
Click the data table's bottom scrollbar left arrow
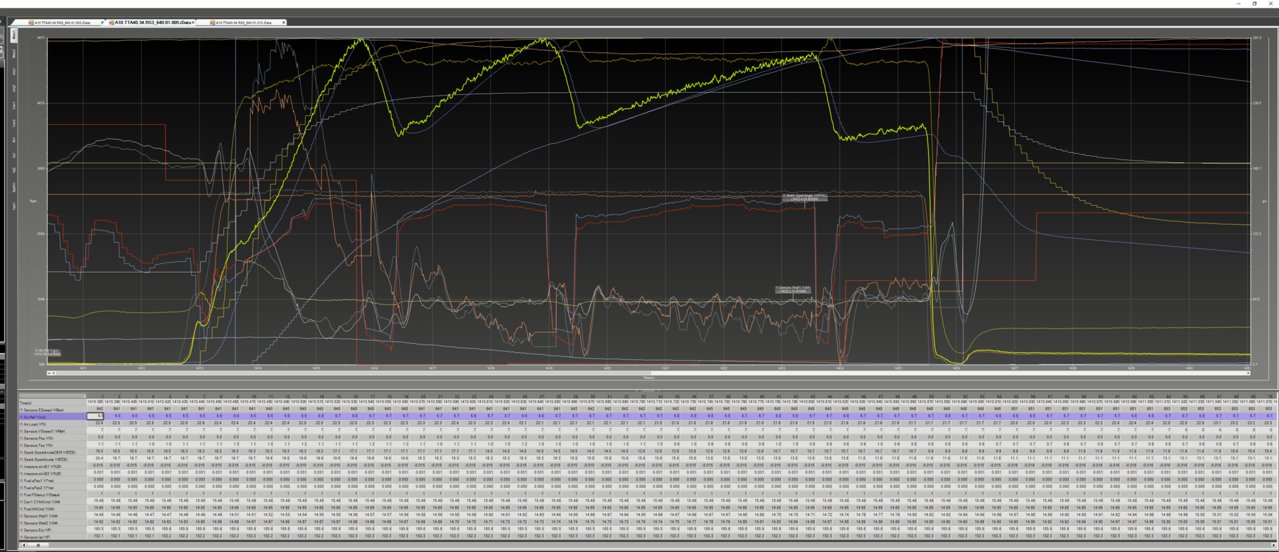tap(23, 545)
